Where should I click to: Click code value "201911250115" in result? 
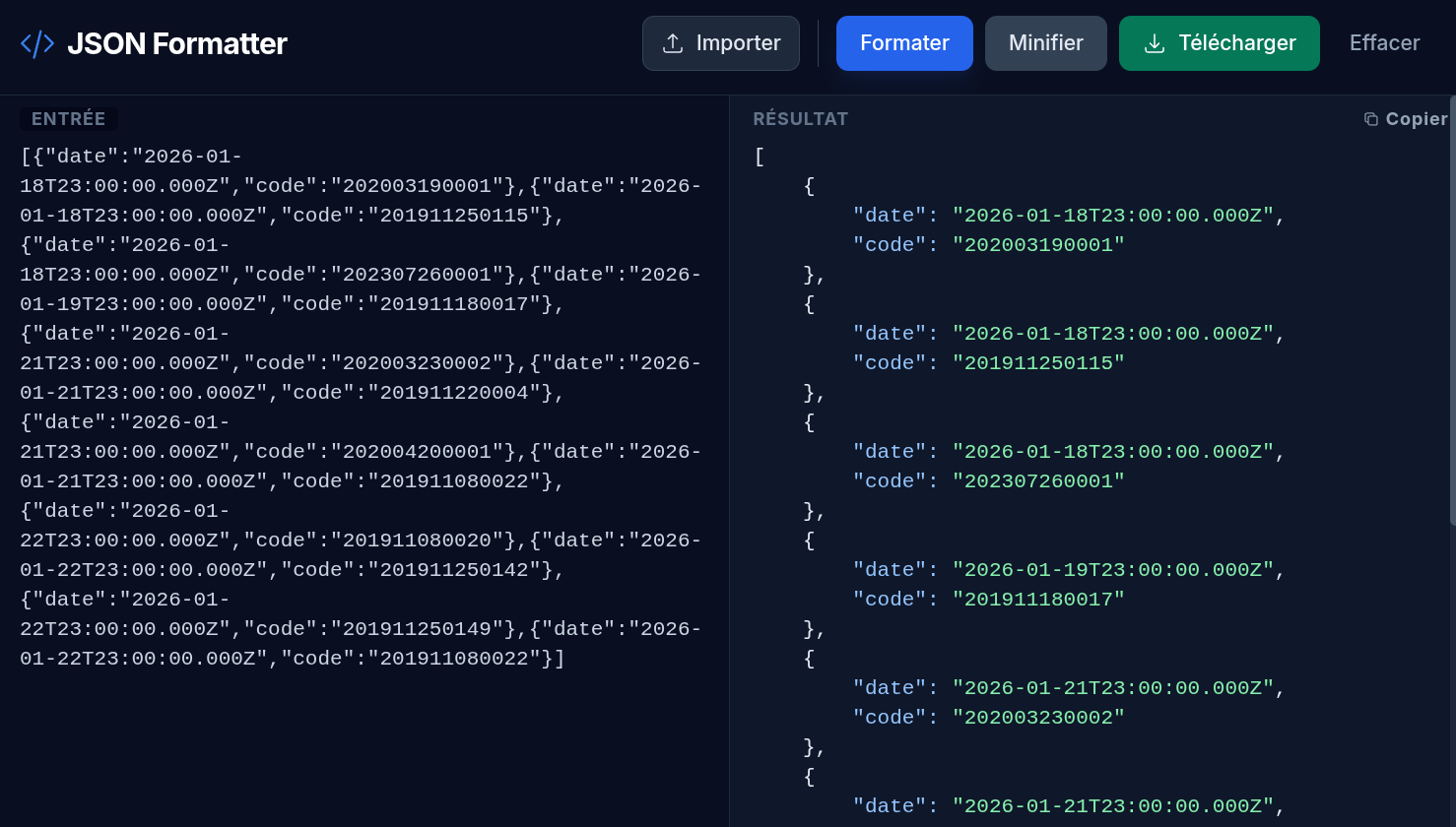[x=1038, y=363]
